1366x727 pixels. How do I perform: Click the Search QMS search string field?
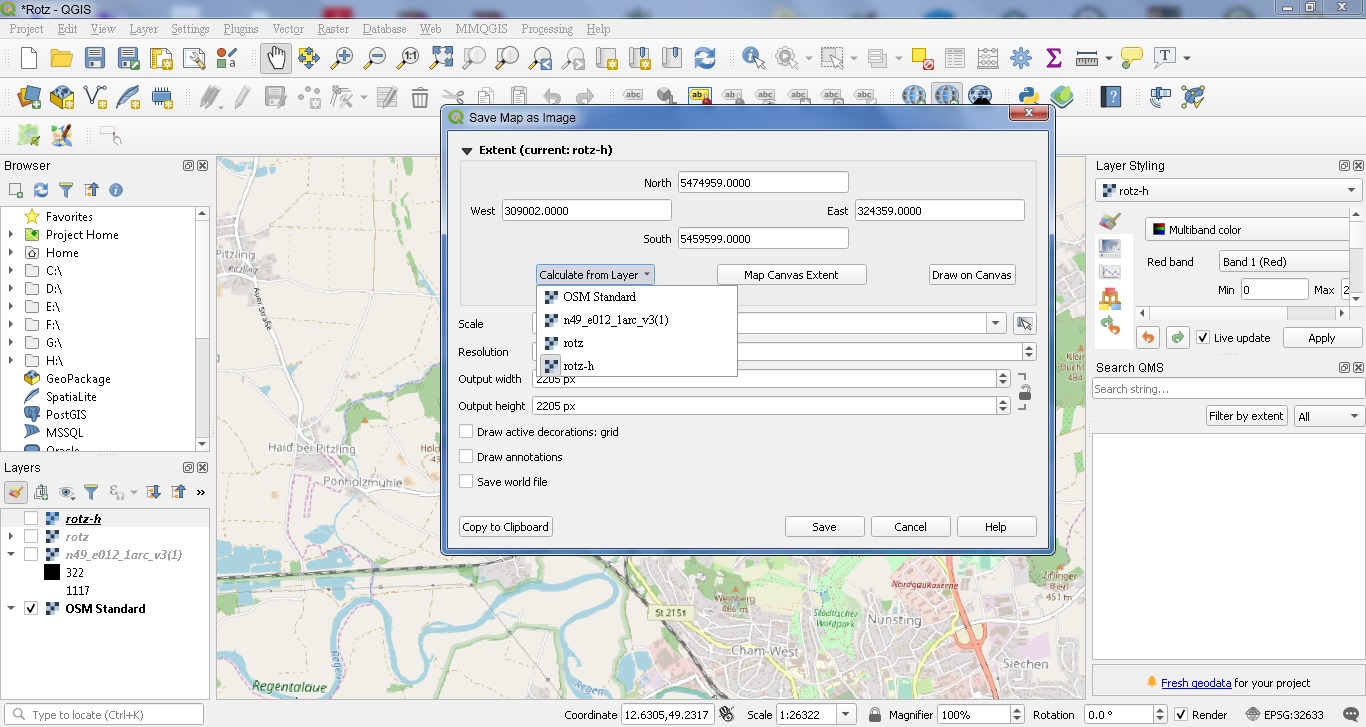pyautogui.click(x=1228, y=389)
